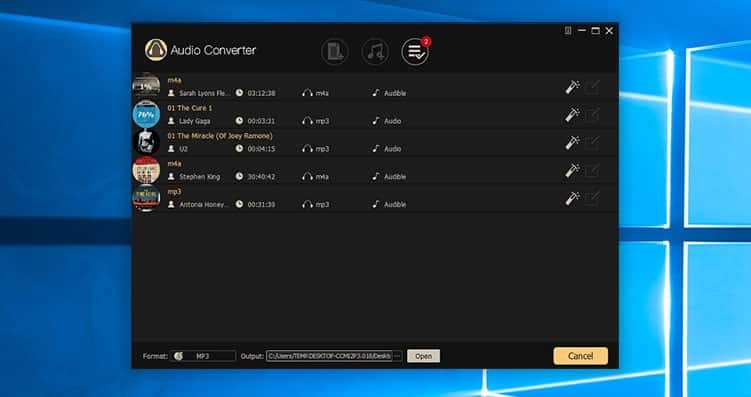Click edit tag icon for 01 The Cure 1
751x397 pixels.
[592, 115]
